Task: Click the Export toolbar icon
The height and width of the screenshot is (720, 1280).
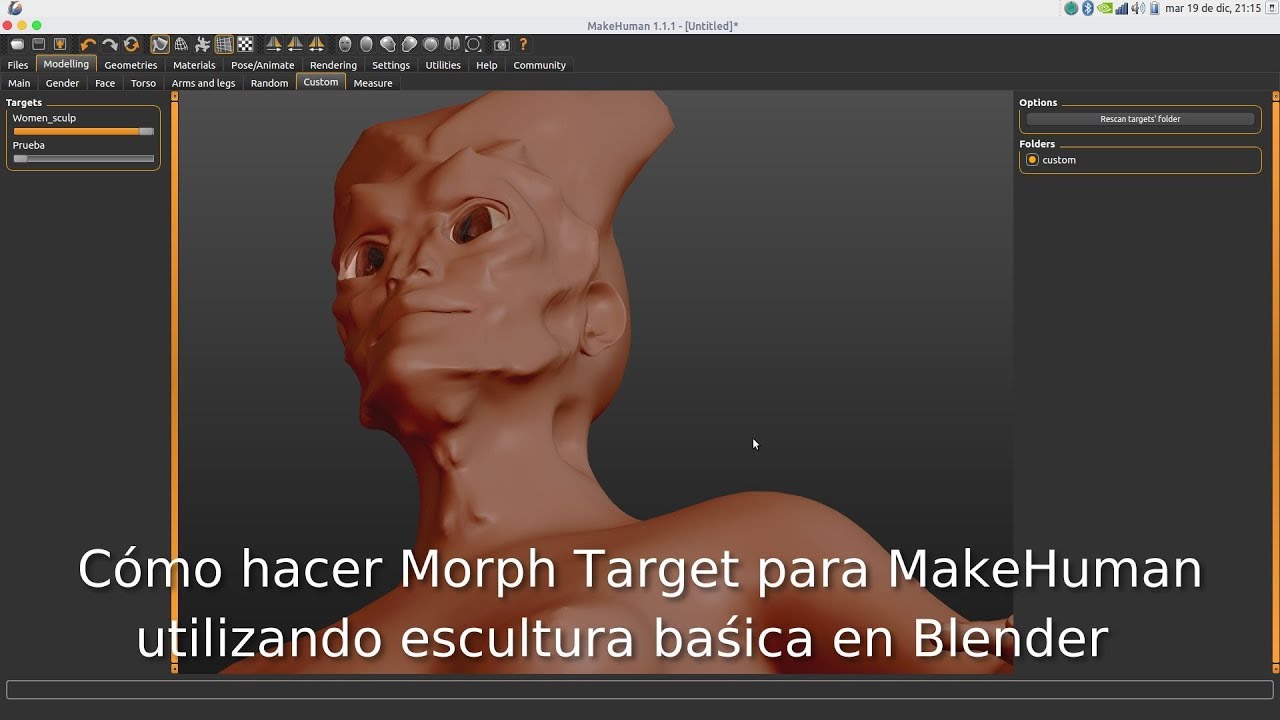Action: (x=60, y=44)
